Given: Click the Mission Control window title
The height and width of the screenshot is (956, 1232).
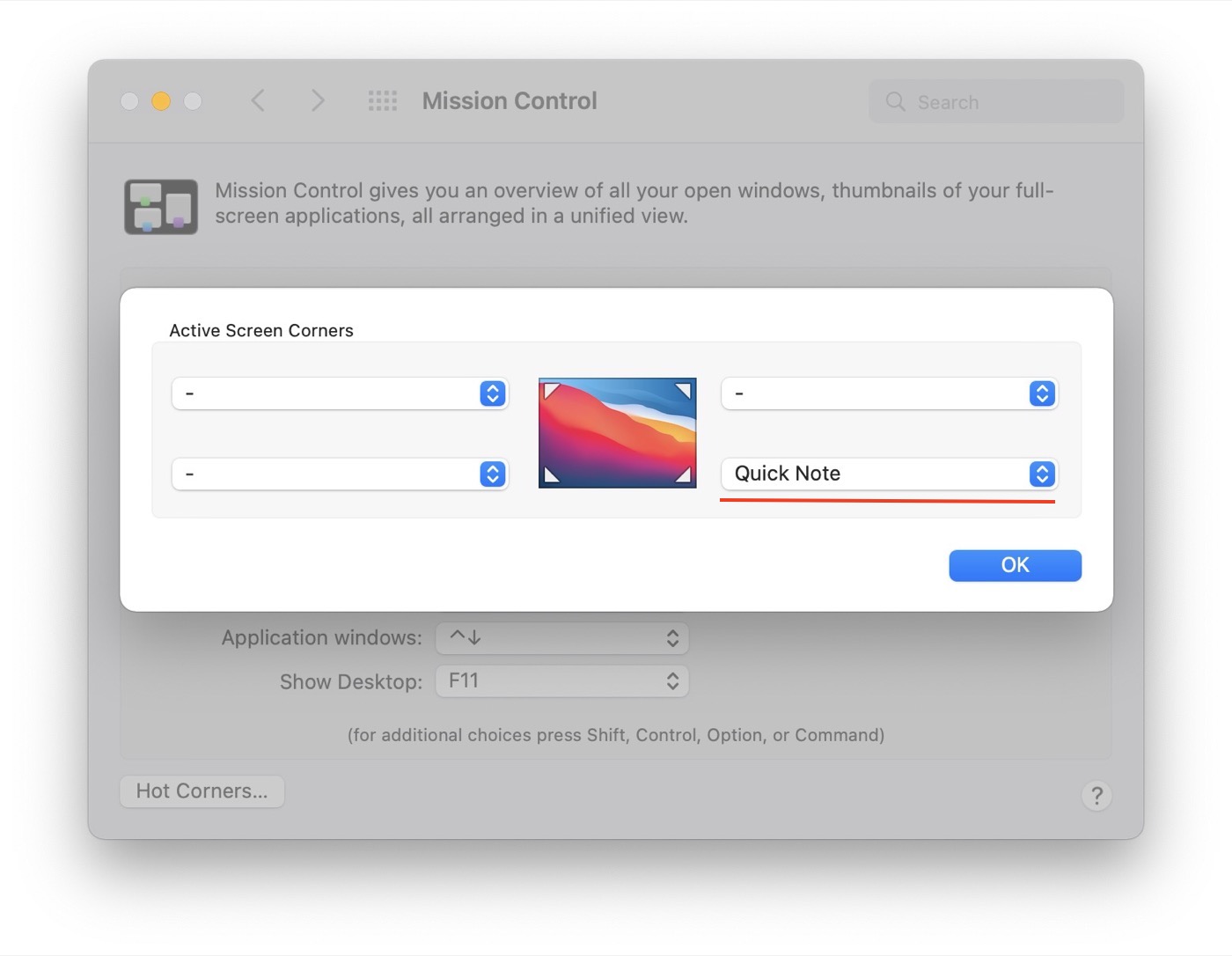Looking at the screenshot, I should (x=510, y=101).
